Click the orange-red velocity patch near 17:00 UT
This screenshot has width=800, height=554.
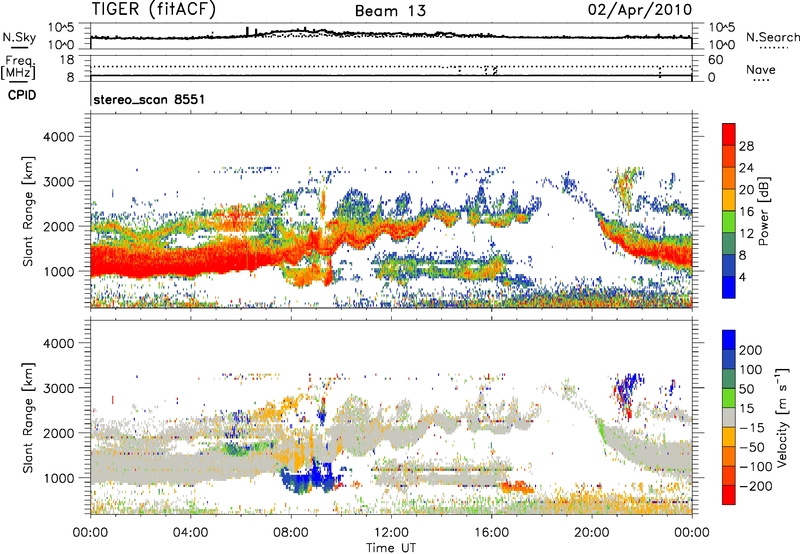[517, 487]
